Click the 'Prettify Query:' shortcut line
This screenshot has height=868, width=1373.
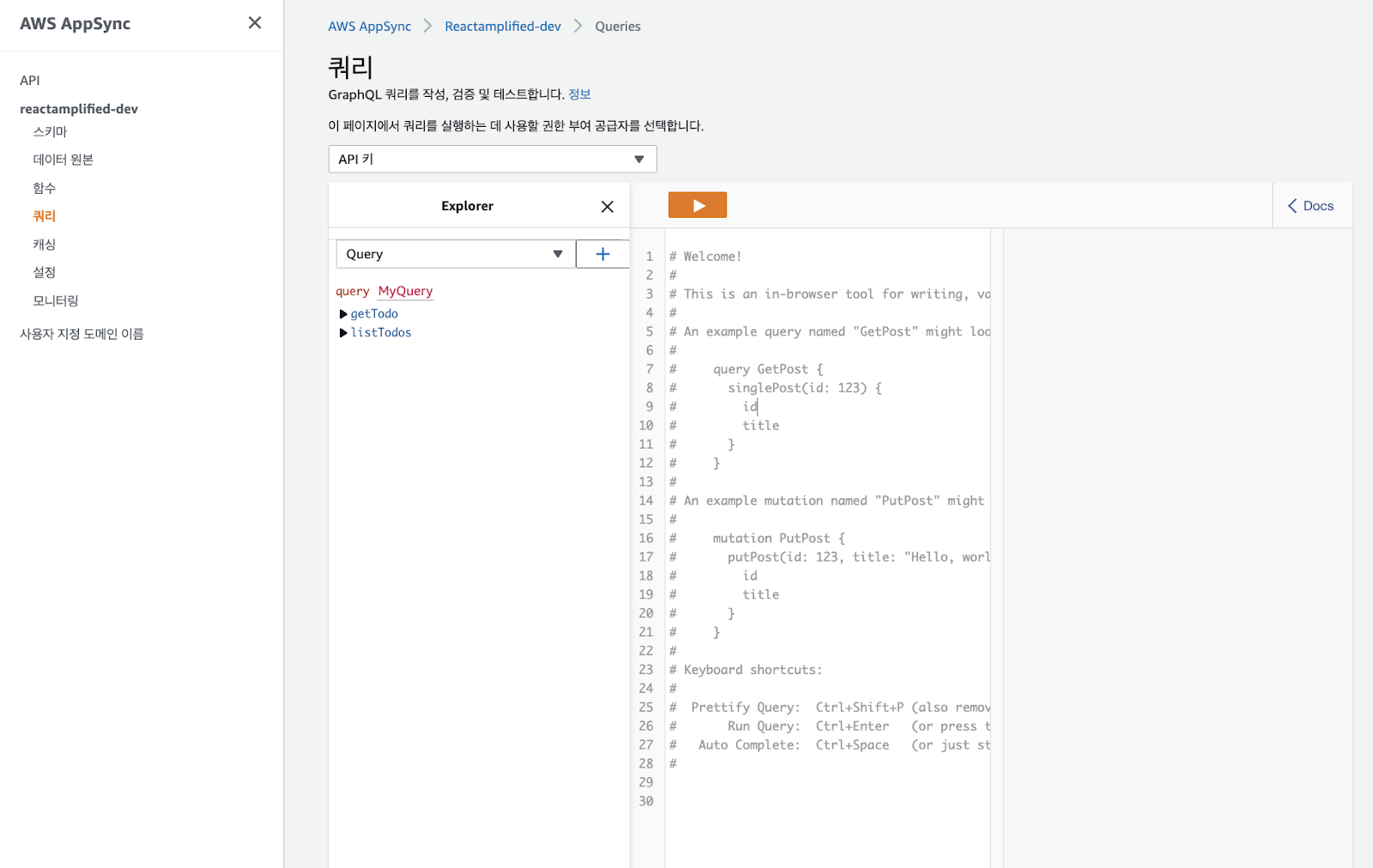pyautogui.click(x=830, y=708)
